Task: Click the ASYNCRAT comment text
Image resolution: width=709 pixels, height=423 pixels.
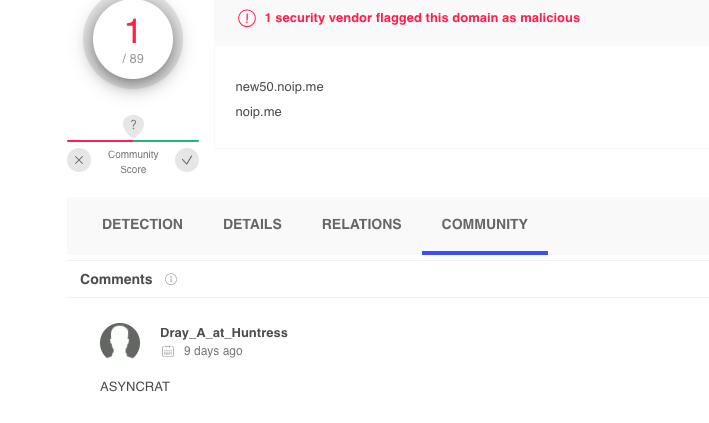Action: coord(135,387)
